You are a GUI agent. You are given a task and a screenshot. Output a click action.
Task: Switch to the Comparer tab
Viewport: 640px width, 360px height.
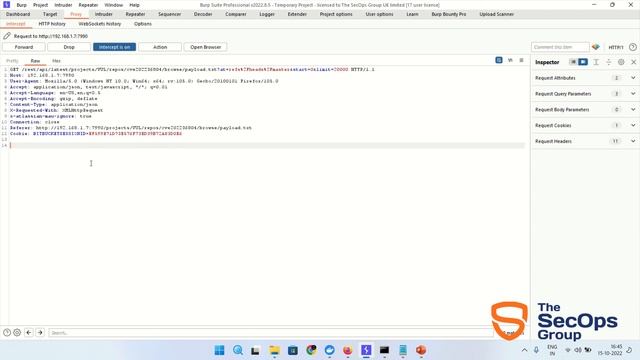coord(236,14)
